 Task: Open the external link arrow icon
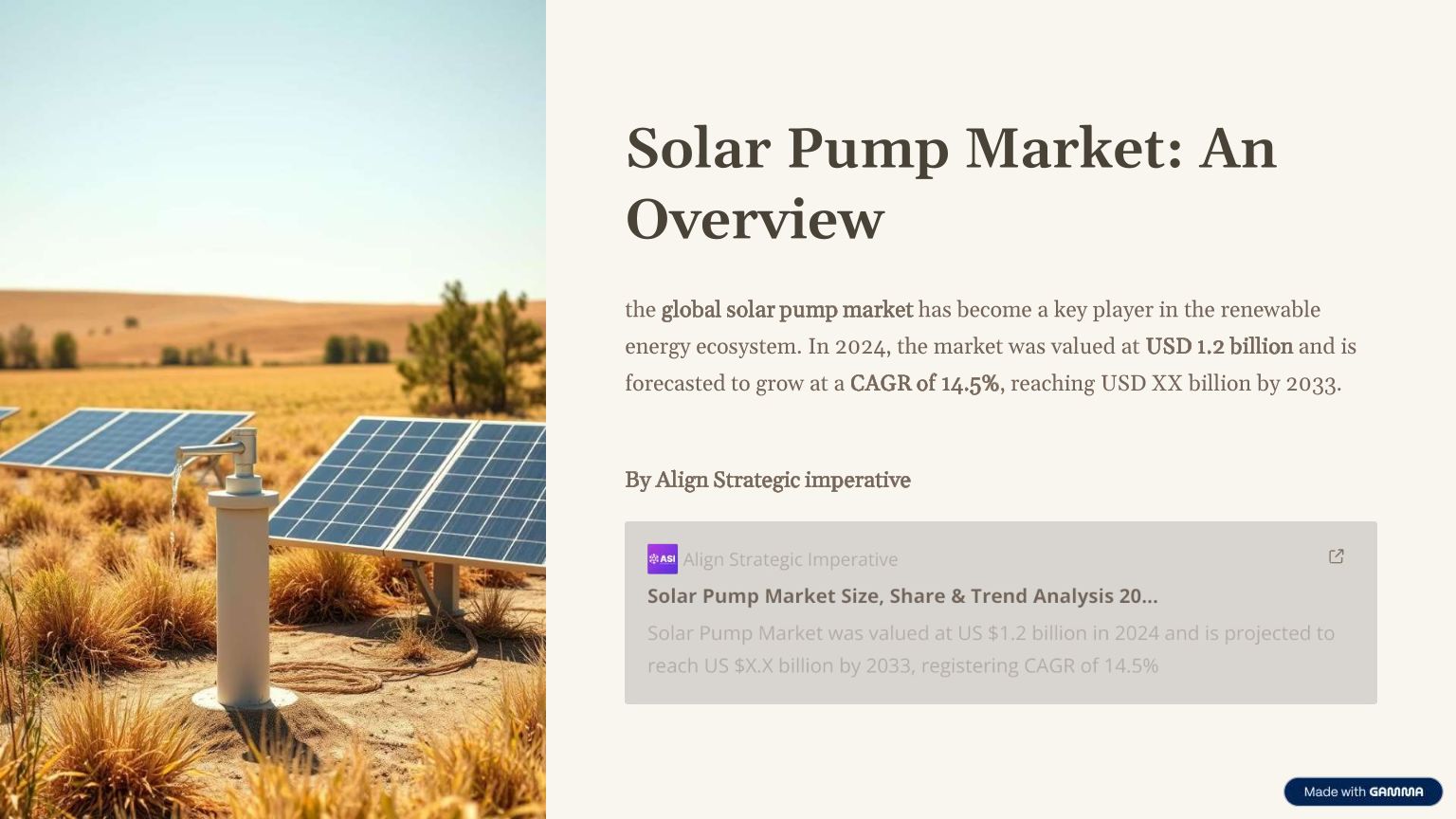tap(1337, 556)
